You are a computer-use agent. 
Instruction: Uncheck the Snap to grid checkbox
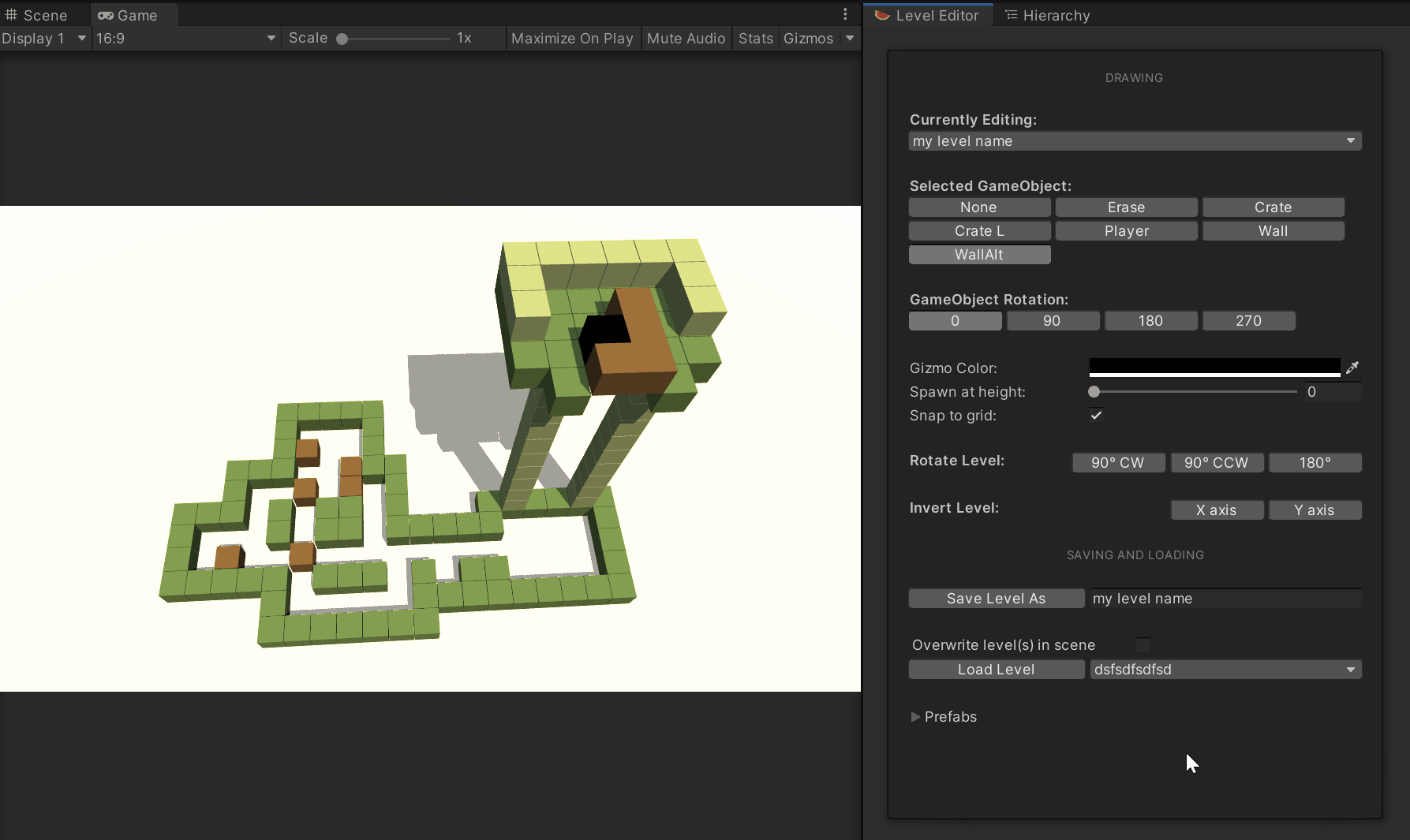[x=1095, y=415]
